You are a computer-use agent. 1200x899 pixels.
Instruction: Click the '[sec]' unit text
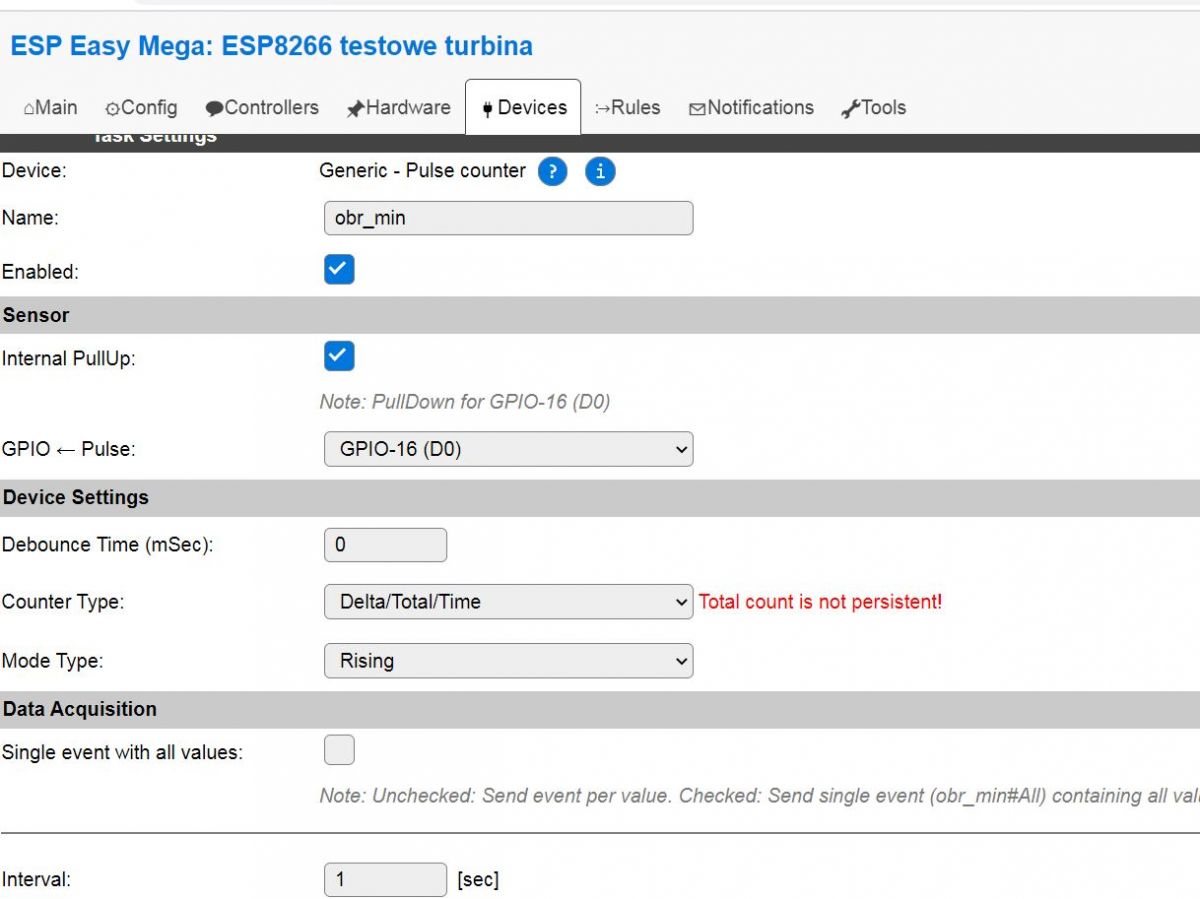click(x=478, y=880)
